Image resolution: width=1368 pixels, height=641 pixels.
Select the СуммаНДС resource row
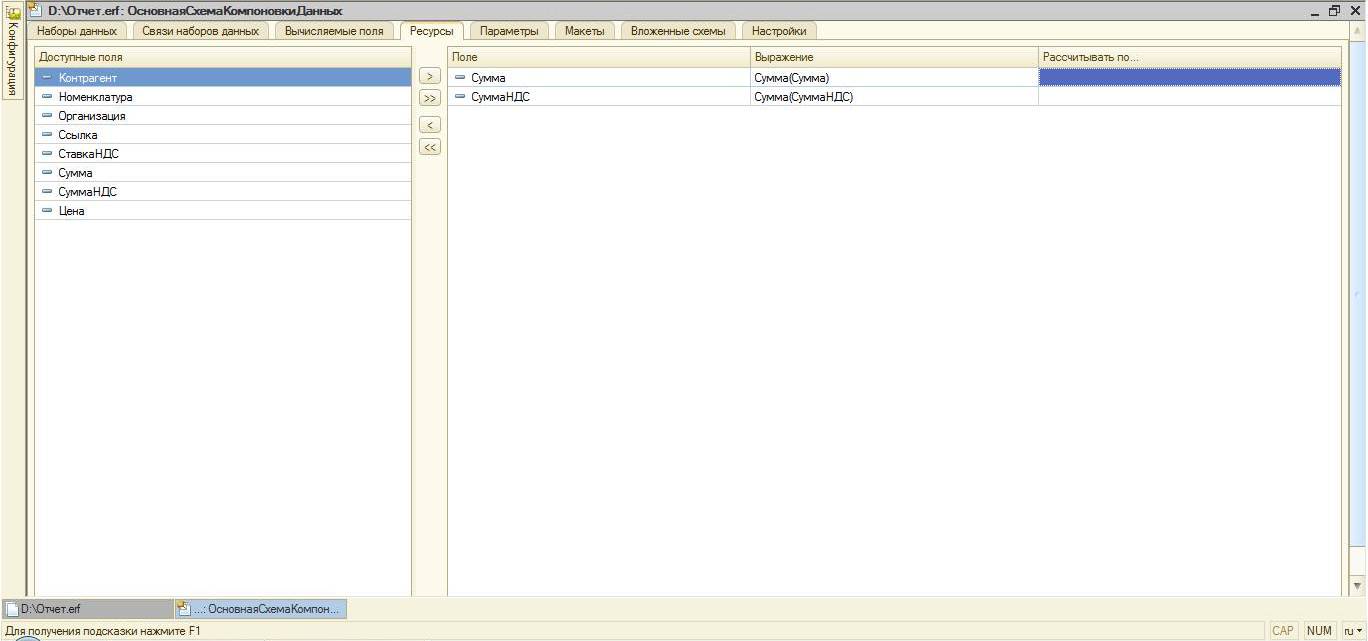(x=500, y=97)
